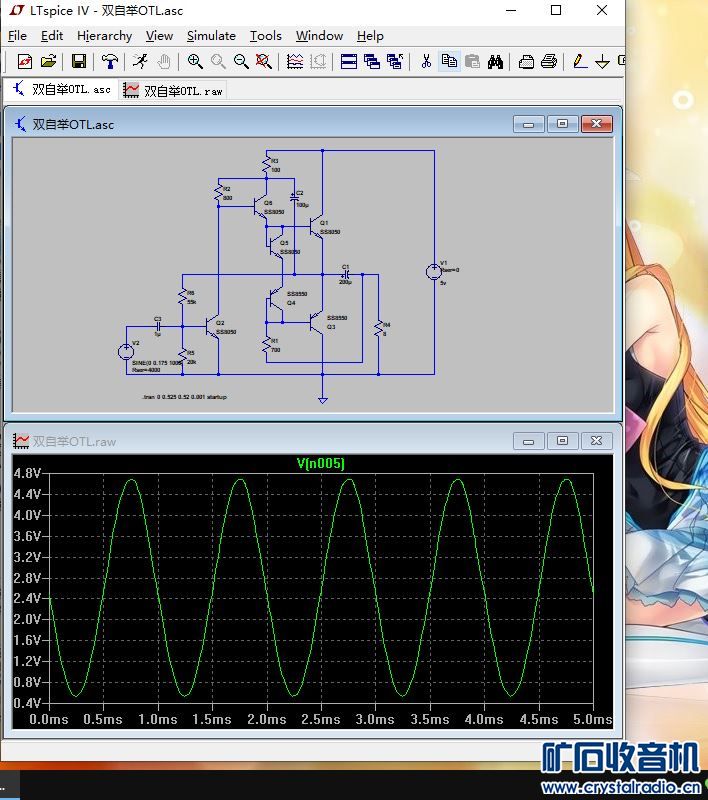
Task: Select the Draw Wire pencil tool
Action: pos(580,61)
